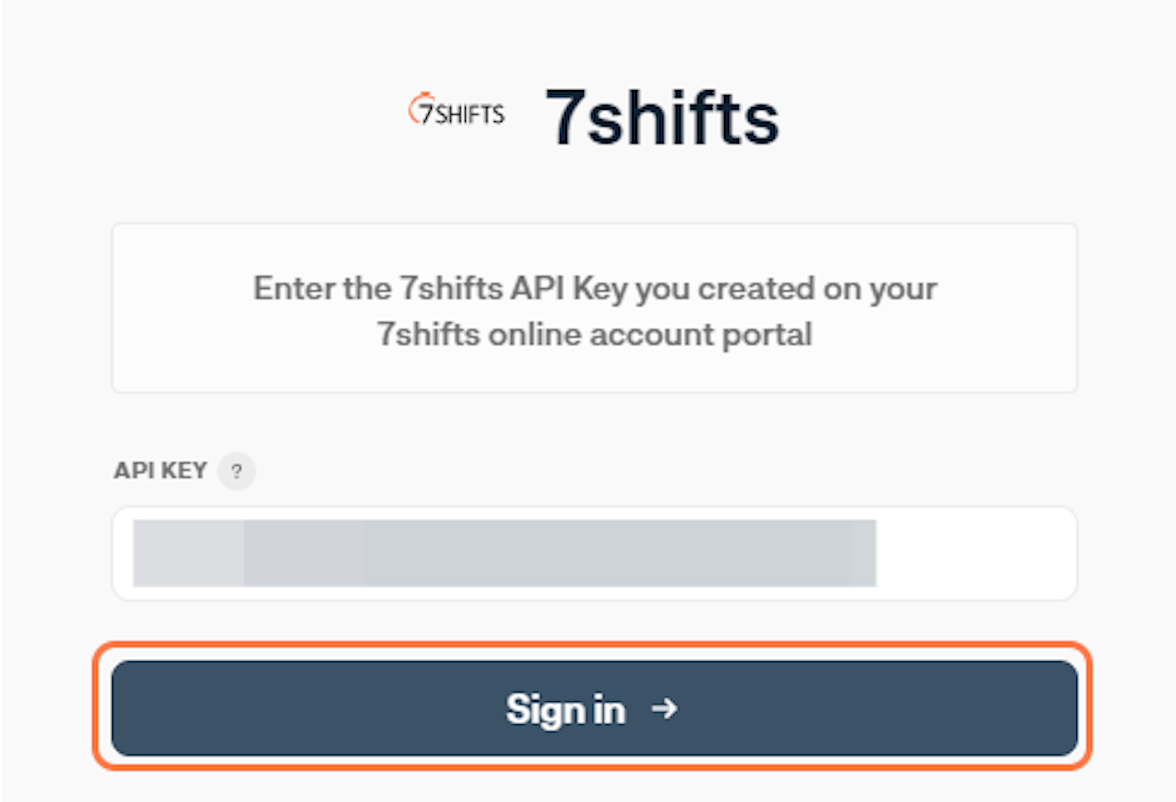
Task: Click the large 7shifts heading text
Action: (x=662, y=118)
